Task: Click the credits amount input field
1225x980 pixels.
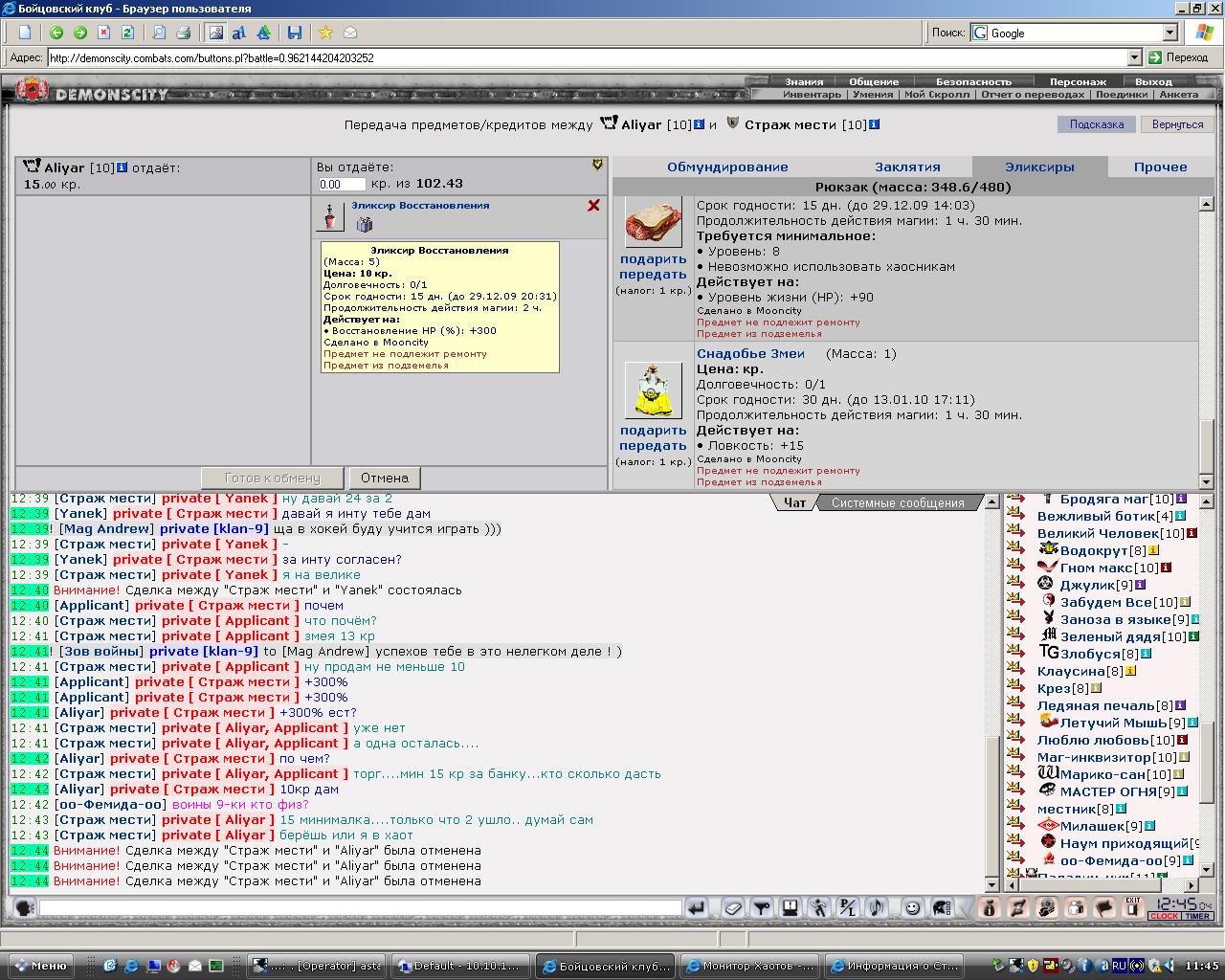Action: pyautogui.click(x=342, y=184)
